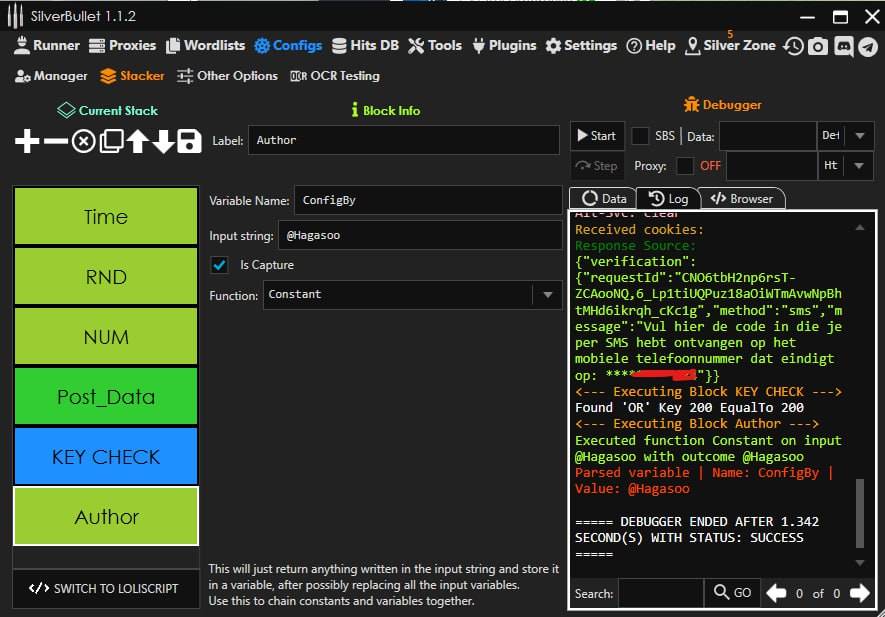
Task: Click the SWITCH TO LOLISCRIPT button
Action: [x=105, y=588]
